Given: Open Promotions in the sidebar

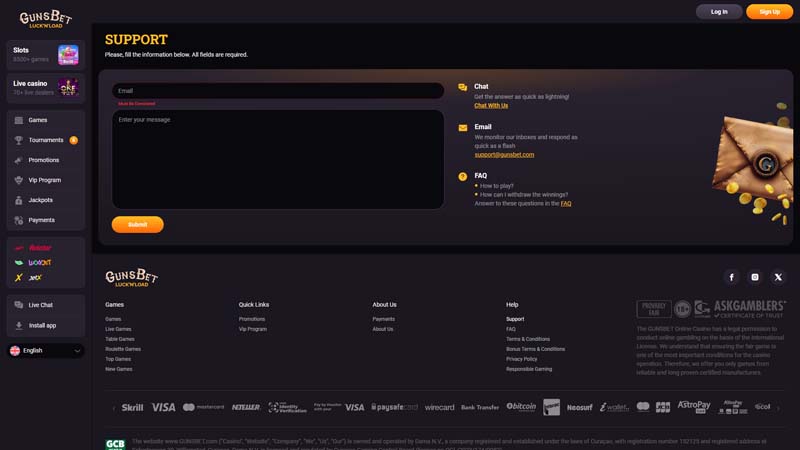Looking at the screenshot, I should point(45,160).
